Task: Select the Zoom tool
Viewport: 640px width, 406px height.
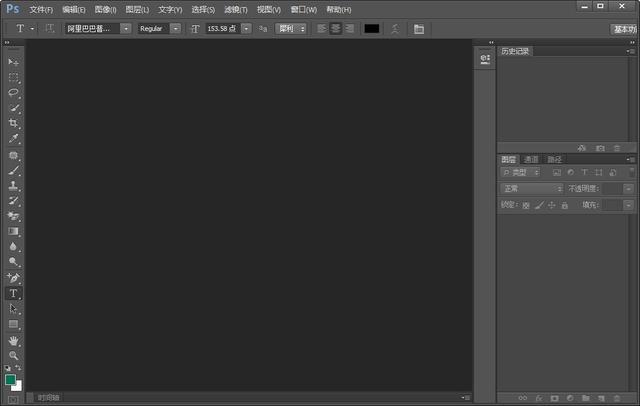Action: 13,355
